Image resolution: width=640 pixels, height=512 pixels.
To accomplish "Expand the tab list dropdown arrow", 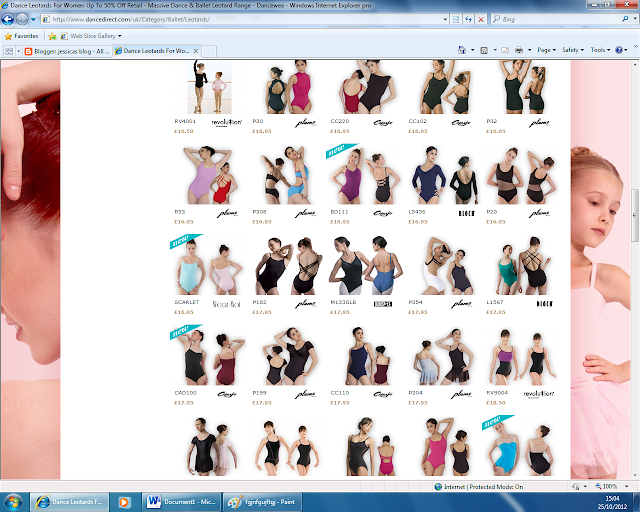I will point(18,51).
